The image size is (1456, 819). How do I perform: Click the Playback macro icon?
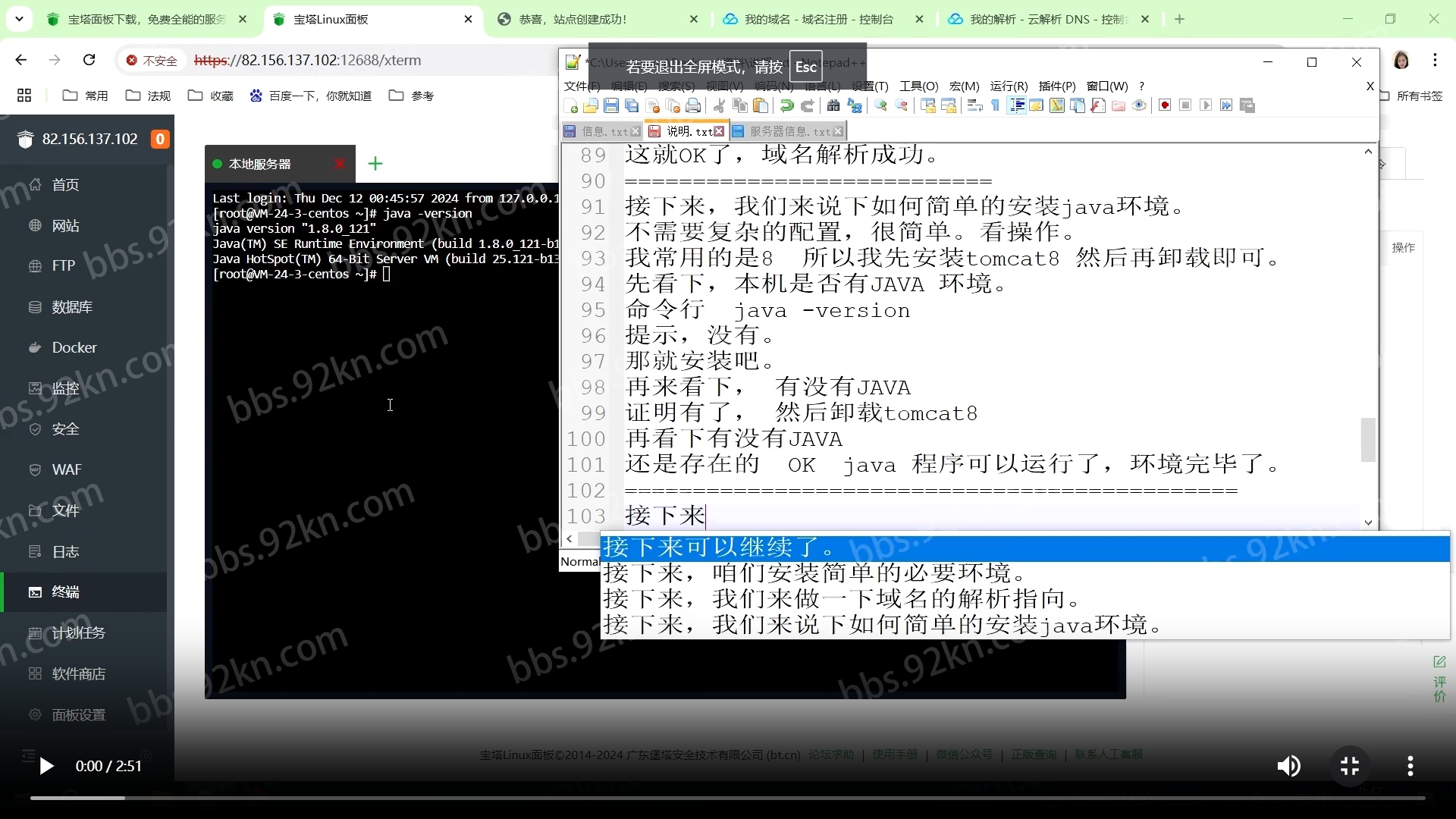pos(1207,106)
